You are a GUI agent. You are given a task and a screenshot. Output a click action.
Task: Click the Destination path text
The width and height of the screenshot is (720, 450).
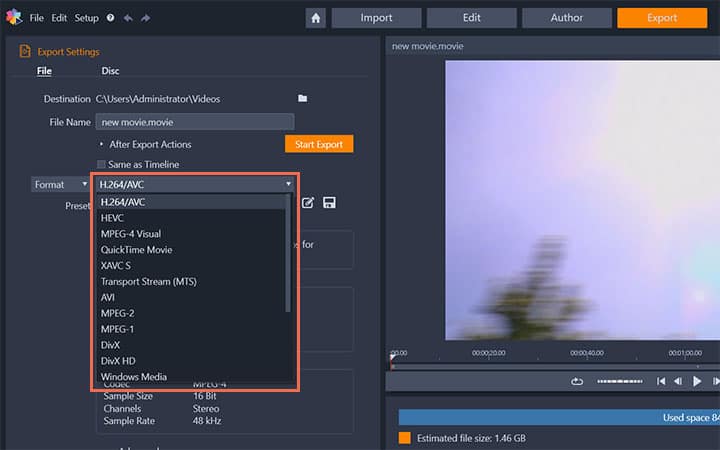pyautogui.click(x=158, y=99)
